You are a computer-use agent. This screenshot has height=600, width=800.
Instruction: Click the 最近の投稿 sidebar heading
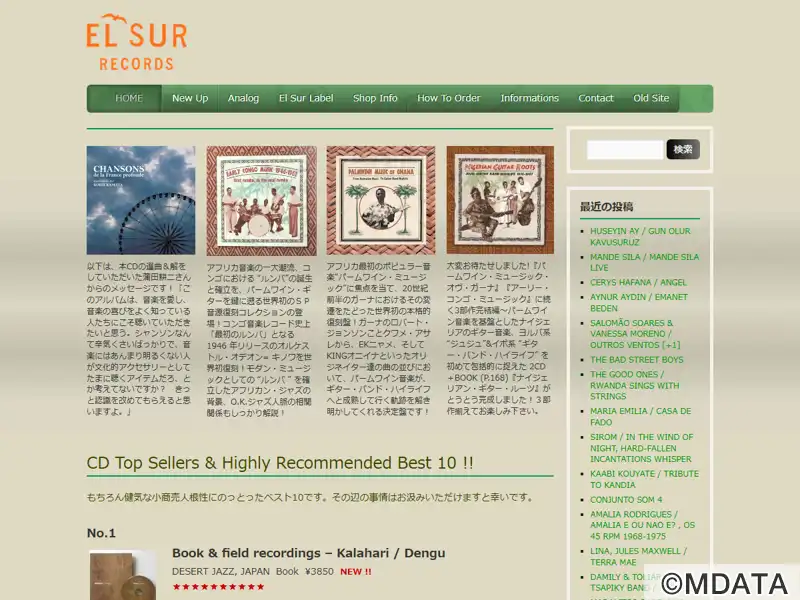point(607,207)
